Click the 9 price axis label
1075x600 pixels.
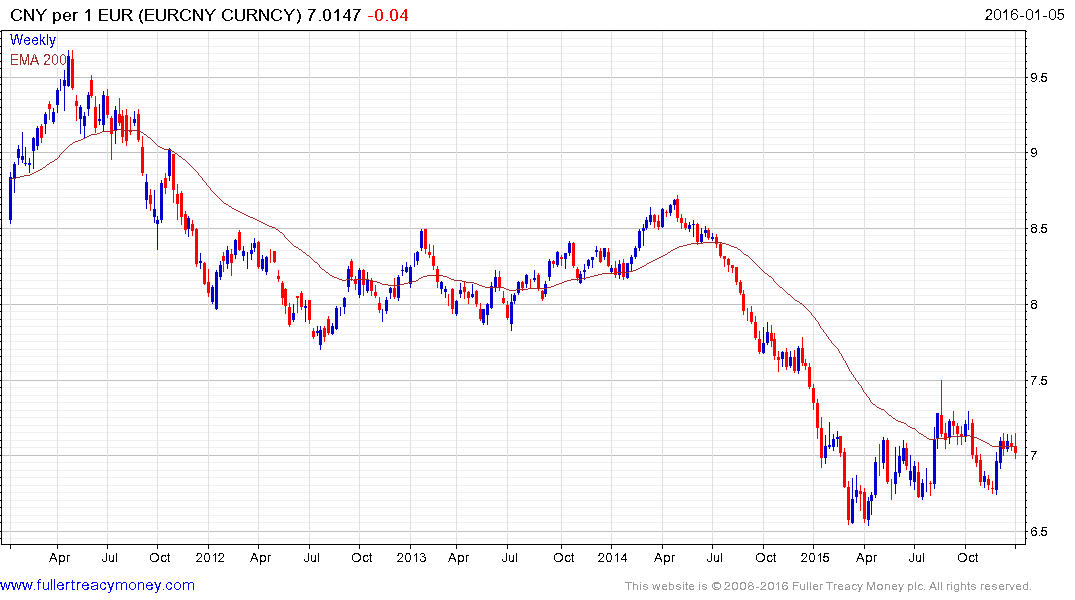coord(1034,153)
